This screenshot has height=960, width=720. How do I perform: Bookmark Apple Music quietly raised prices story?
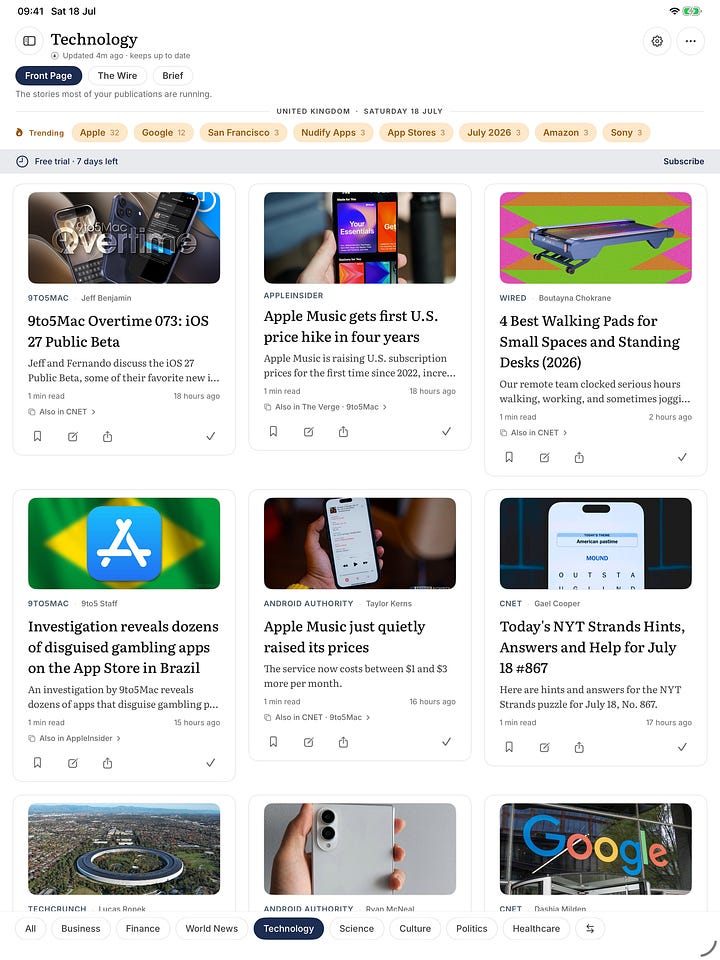tap(273, 741)
